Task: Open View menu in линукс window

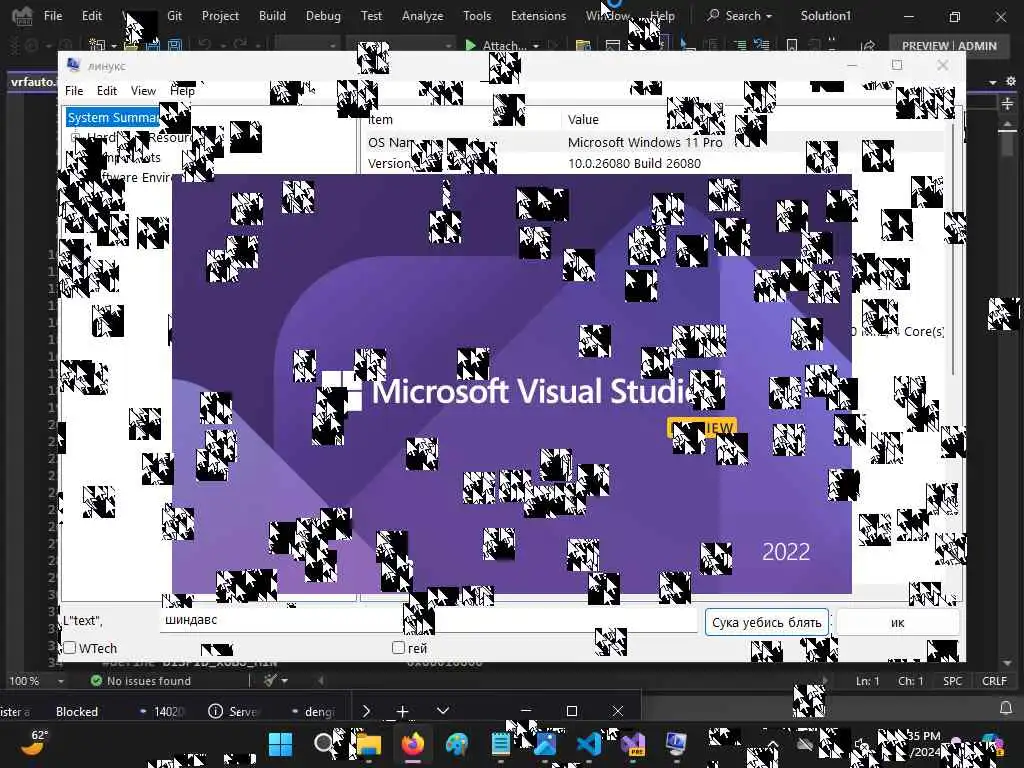Action: click(x=143, y=91)
